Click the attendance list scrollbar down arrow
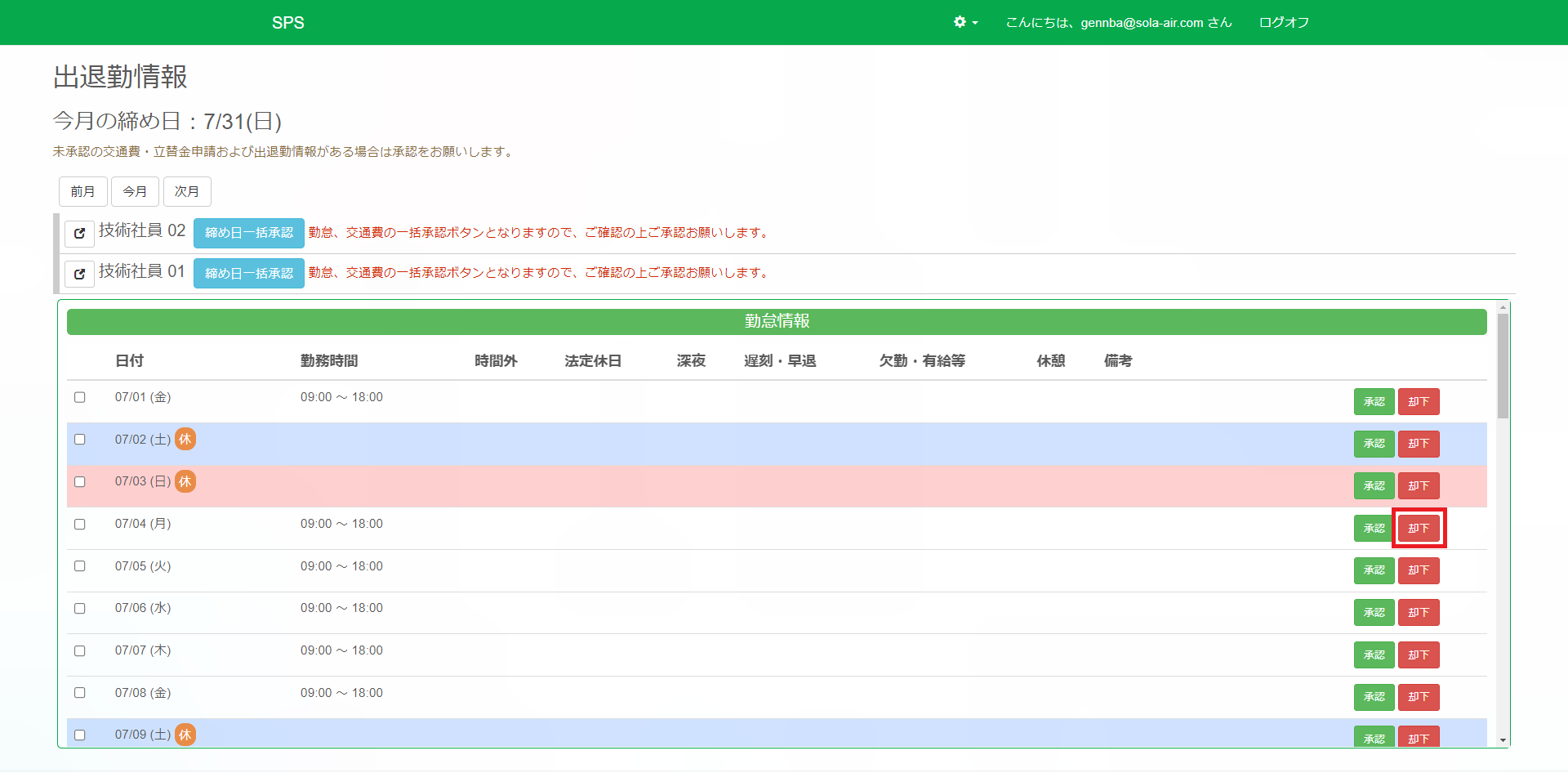The height and width of the screenshot is (773, 1568). [x=1503, y=740]
